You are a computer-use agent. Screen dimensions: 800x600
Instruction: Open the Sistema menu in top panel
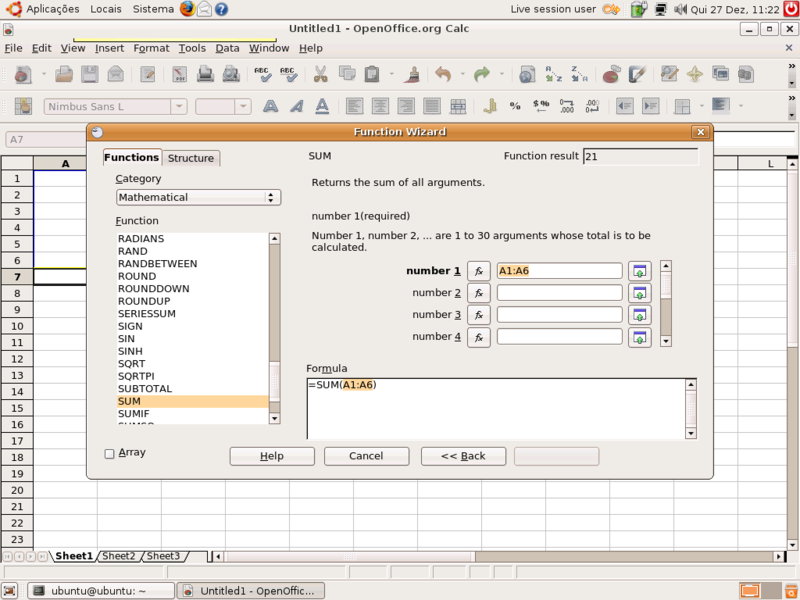[x=153, y=9]
